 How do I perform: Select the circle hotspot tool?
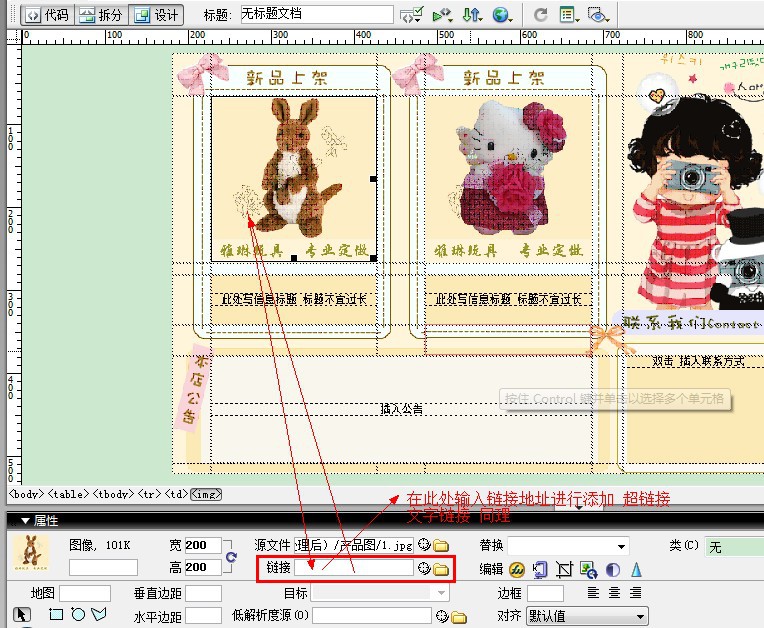click(78, 614)
